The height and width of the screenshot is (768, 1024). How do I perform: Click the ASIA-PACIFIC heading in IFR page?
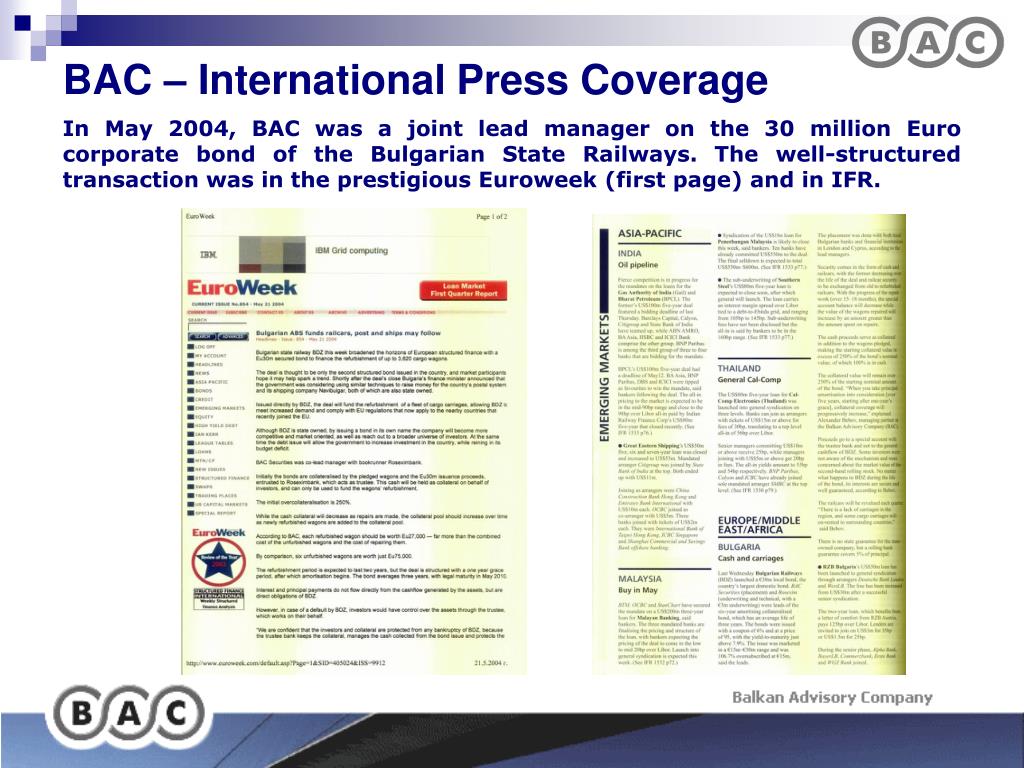(x=650, y=234)
